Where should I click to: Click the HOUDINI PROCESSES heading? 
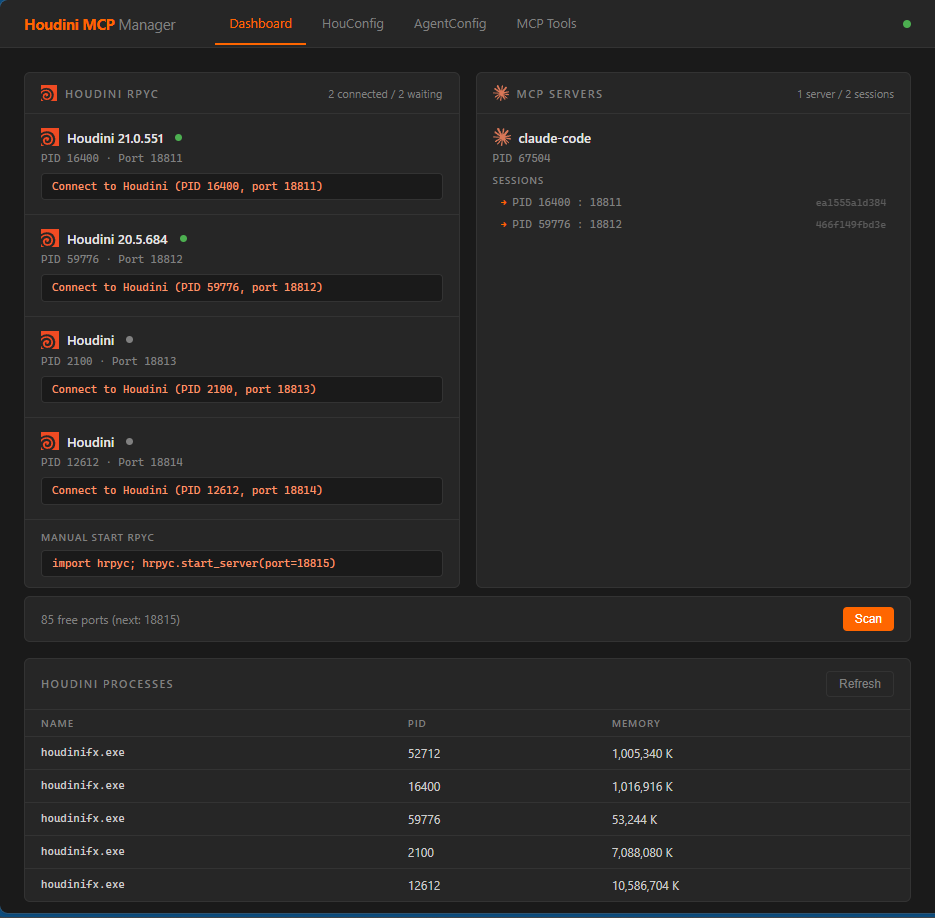coord(107,684)
